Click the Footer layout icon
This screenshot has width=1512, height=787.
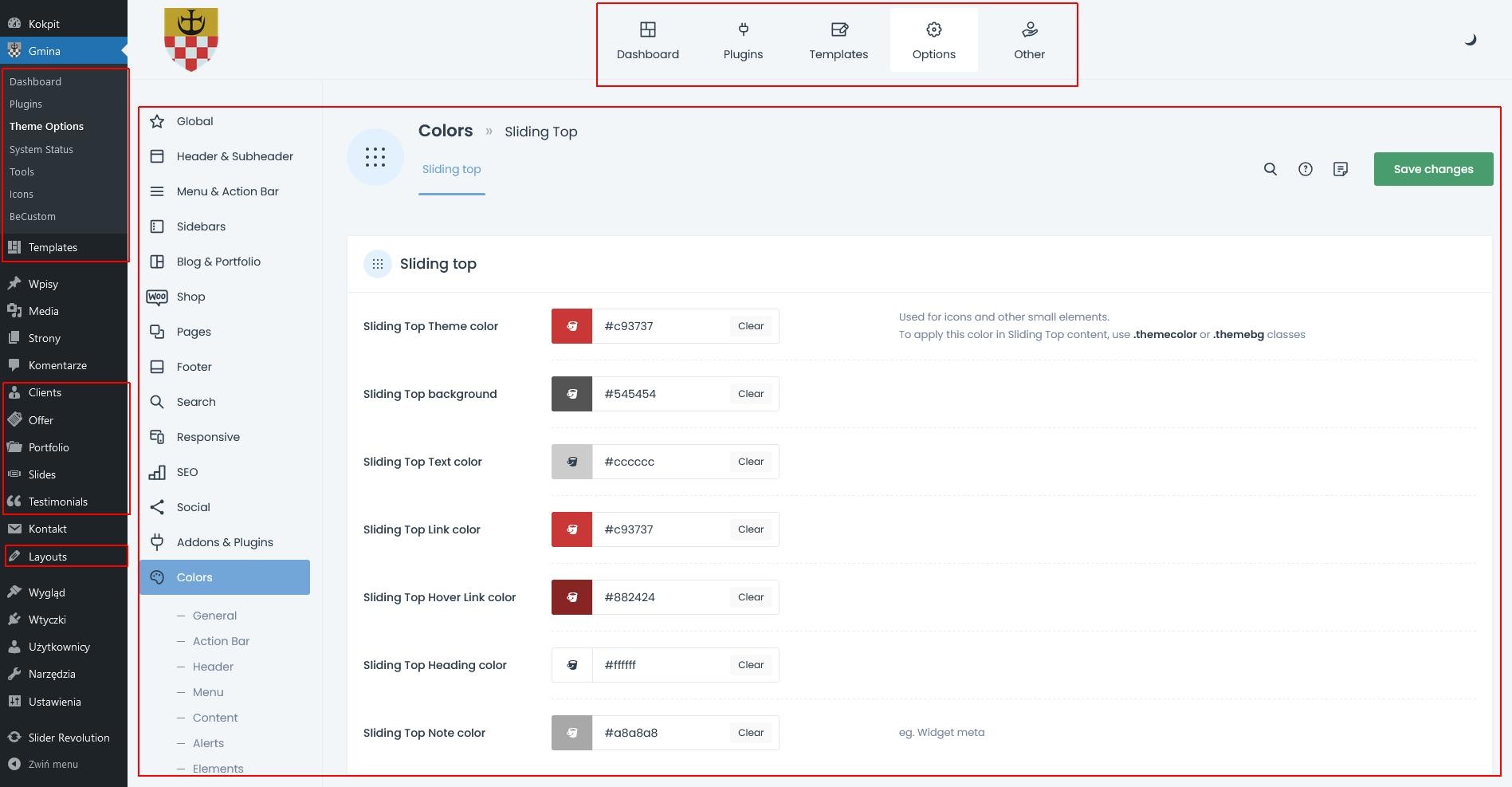[157, 367]
